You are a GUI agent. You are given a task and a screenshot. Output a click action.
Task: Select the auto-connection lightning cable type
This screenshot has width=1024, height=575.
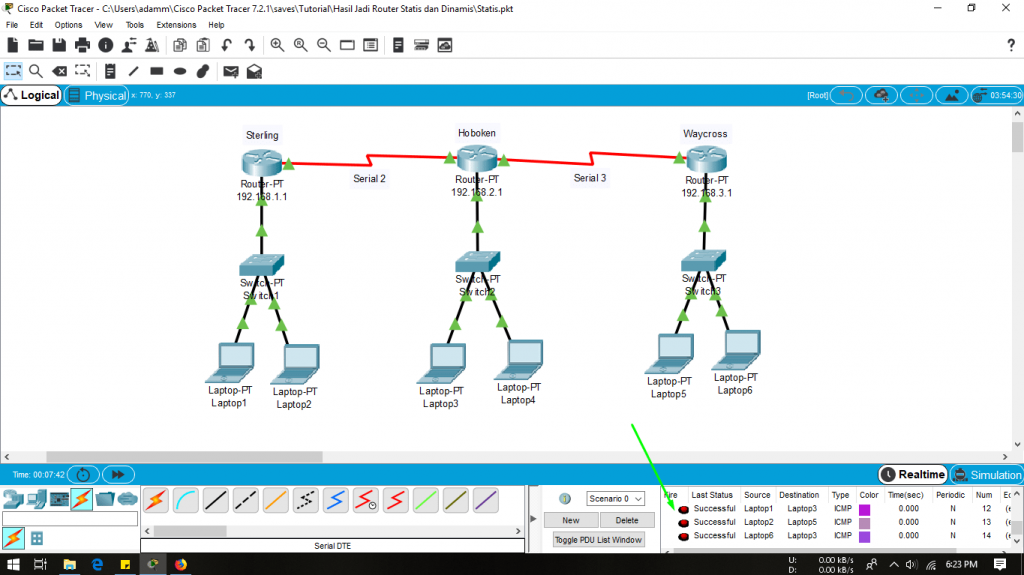pyautogui.click(x=155, y=501)
